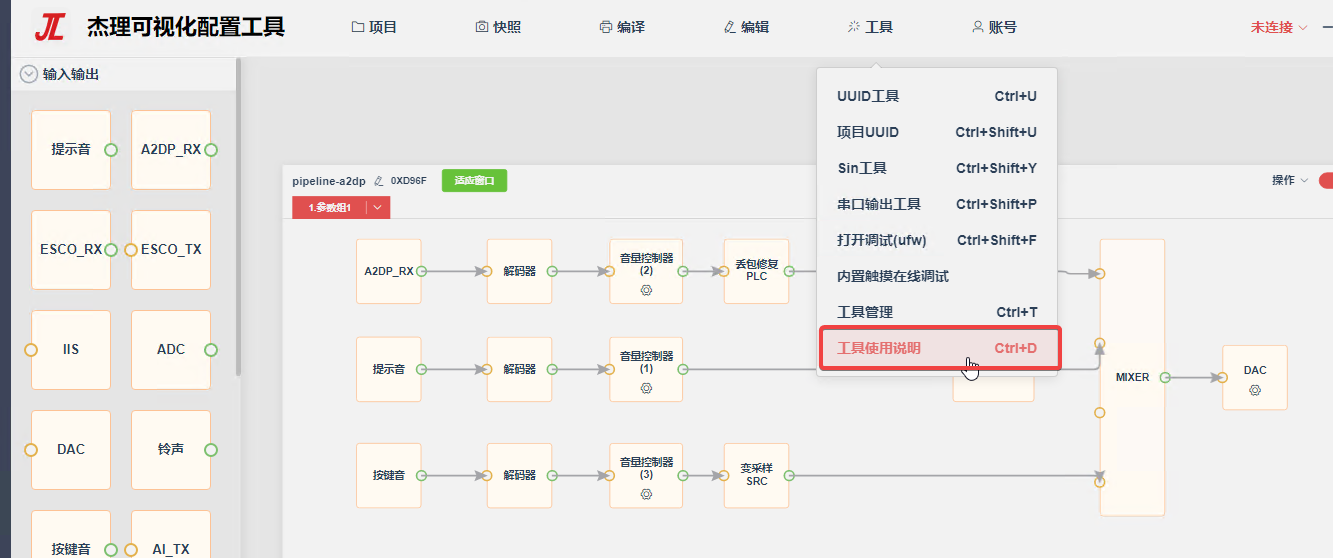Click the green output port of palette 铃声 block
1333x558 pixels.
coord(211,450)
